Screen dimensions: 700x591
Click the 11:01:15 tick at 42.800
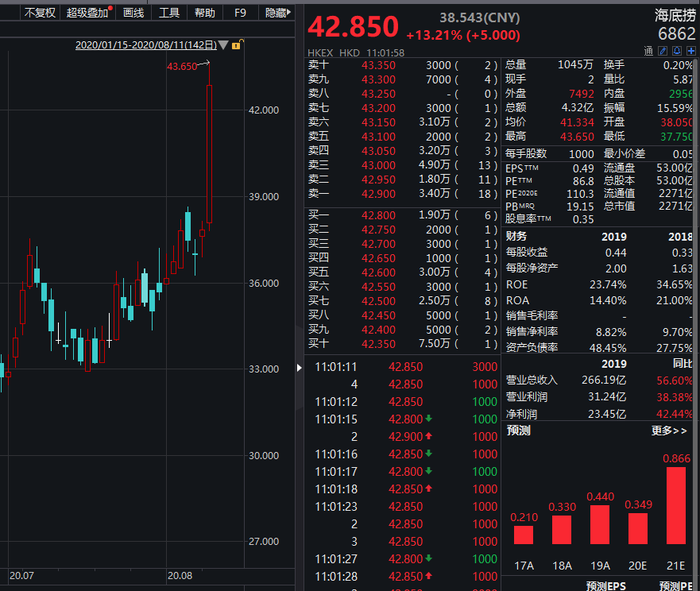[403, 419]
